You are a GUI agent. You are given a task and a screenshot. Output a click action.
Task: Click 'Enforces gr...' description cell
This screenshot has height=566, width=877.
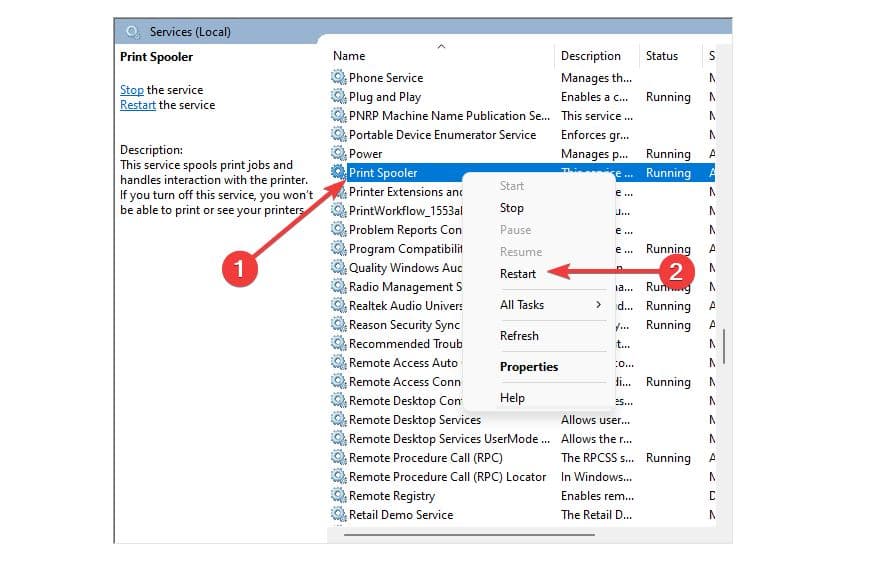coord(595,135)
